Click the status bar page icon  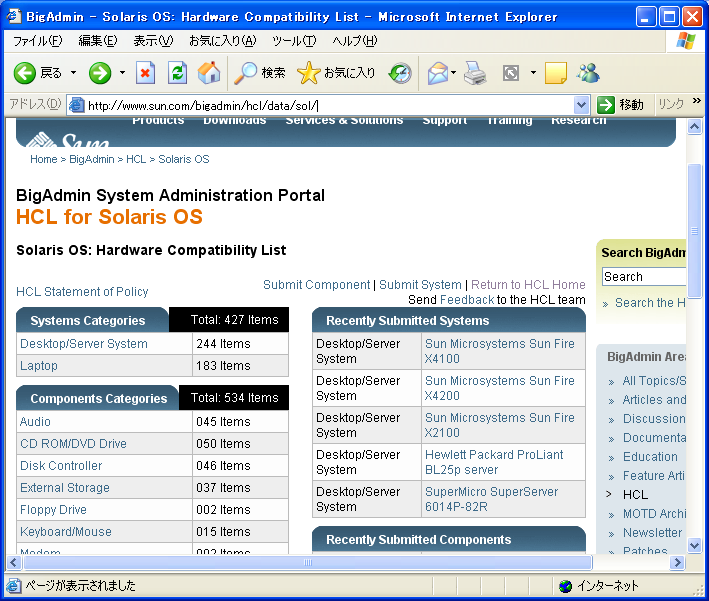(x=13, y=586)
